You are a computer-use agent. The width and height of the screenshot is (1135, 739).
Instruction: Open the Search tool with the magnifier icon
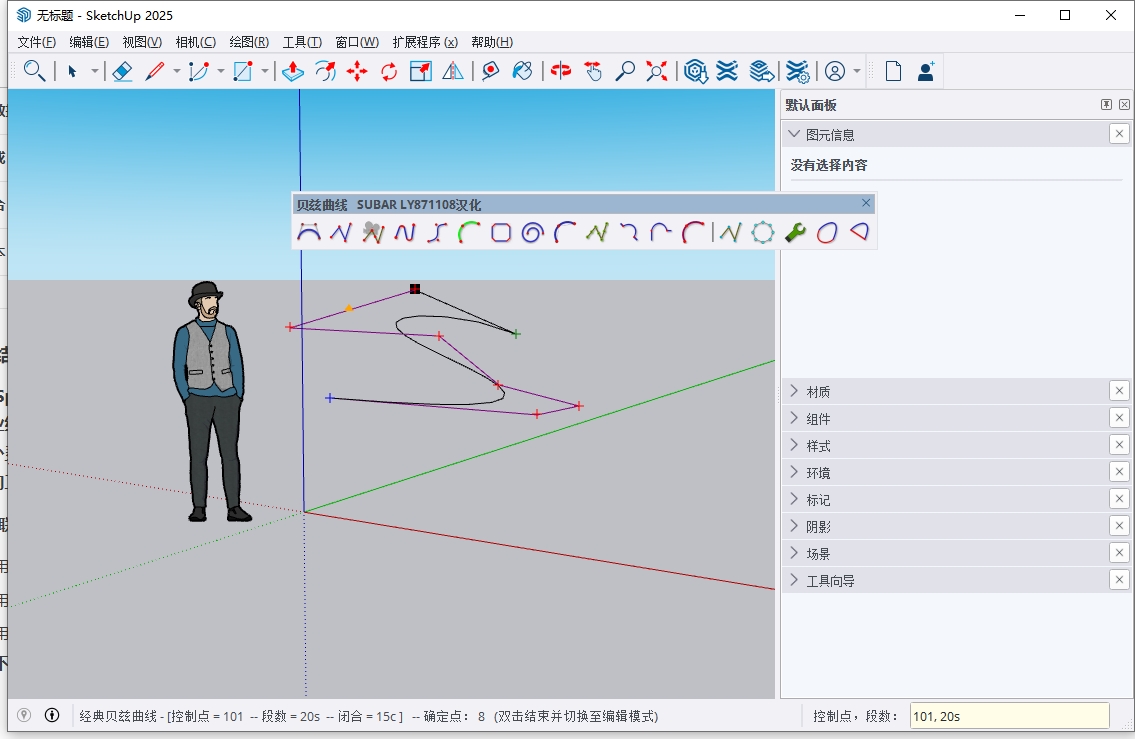click(34, 71)
